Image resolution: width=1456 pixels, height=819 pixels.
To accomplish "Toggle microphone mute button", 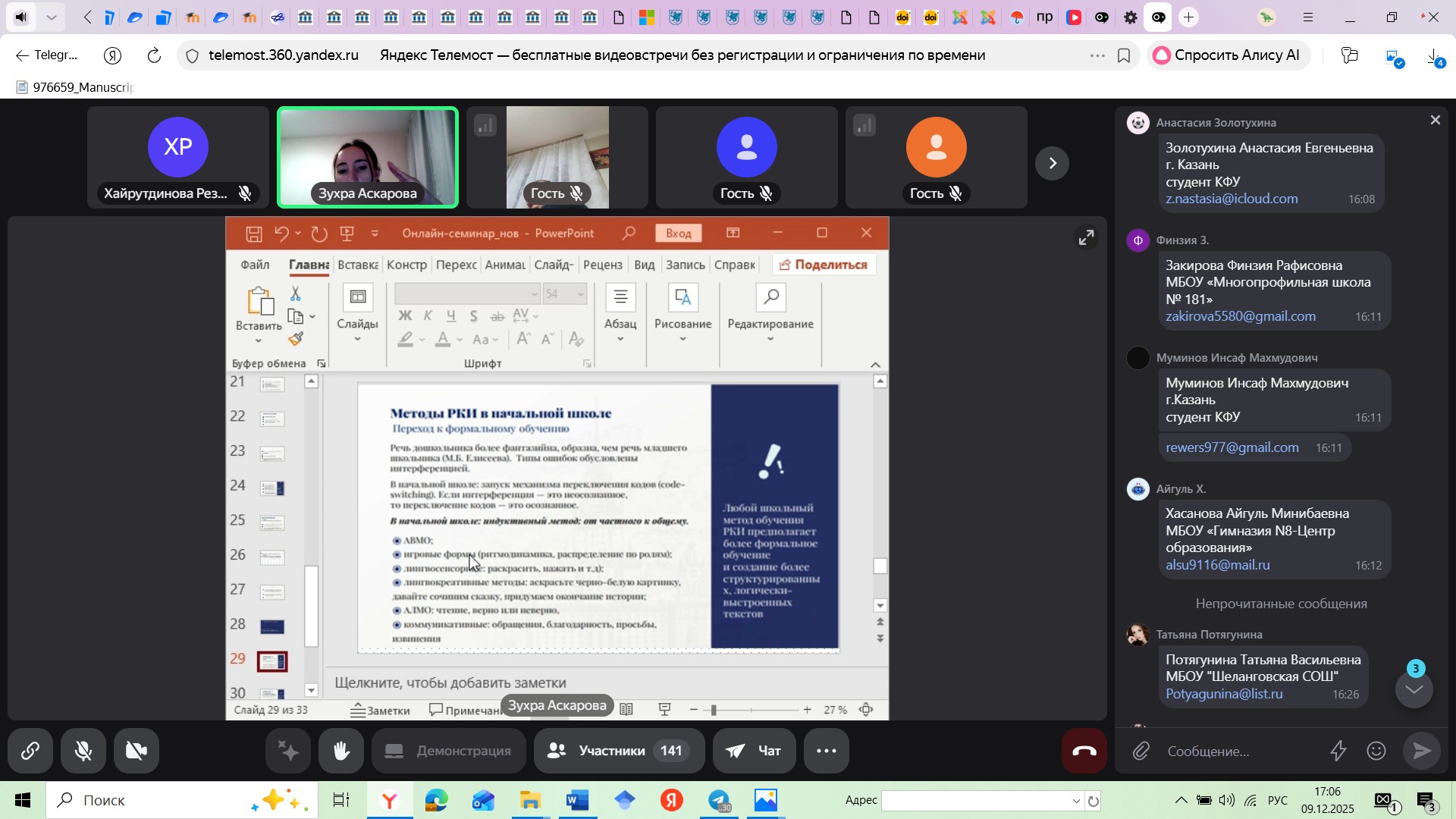I will tap(83, 751).
